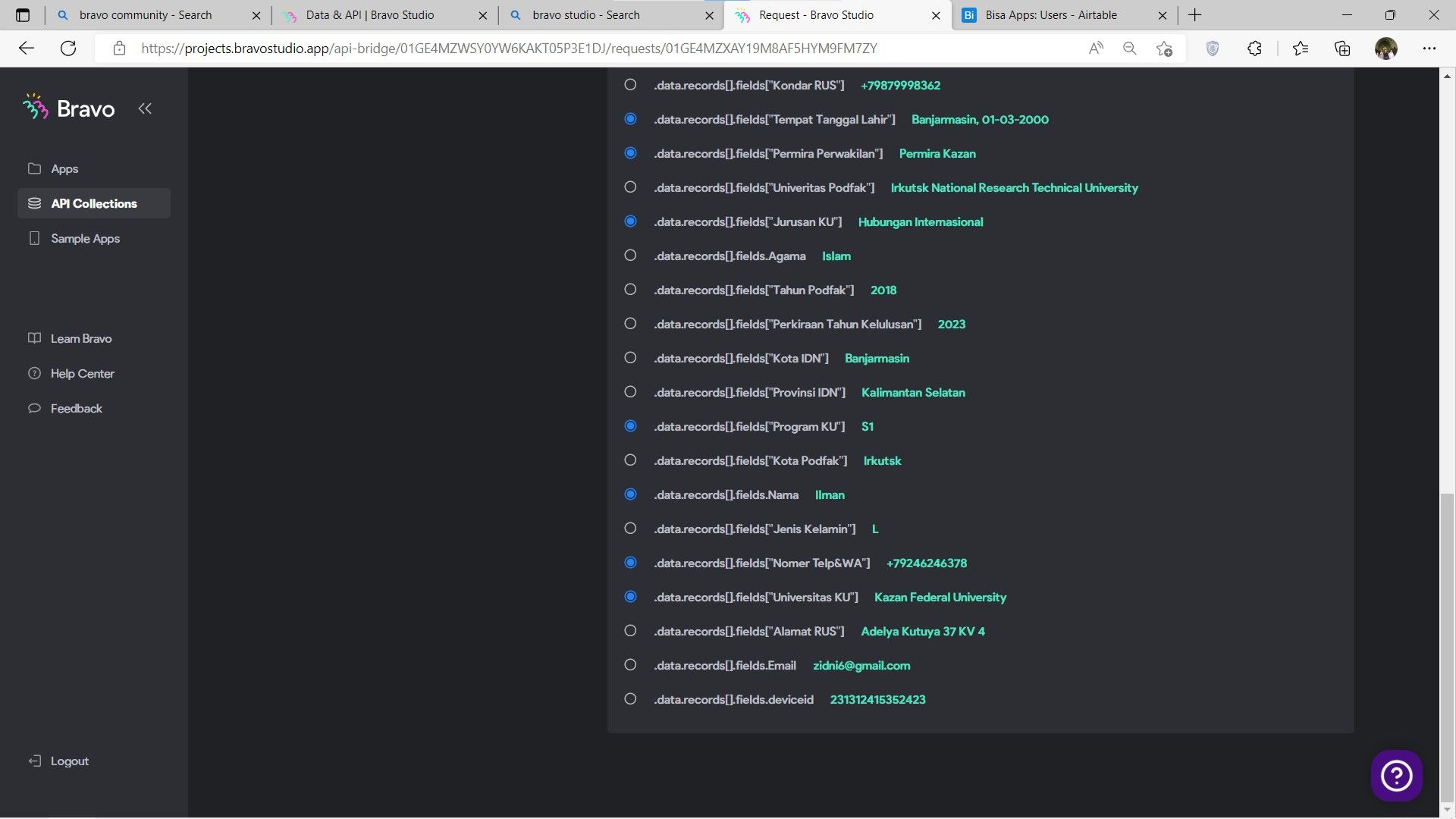Open Learn Bravo in the sidebar

point(94,338)
